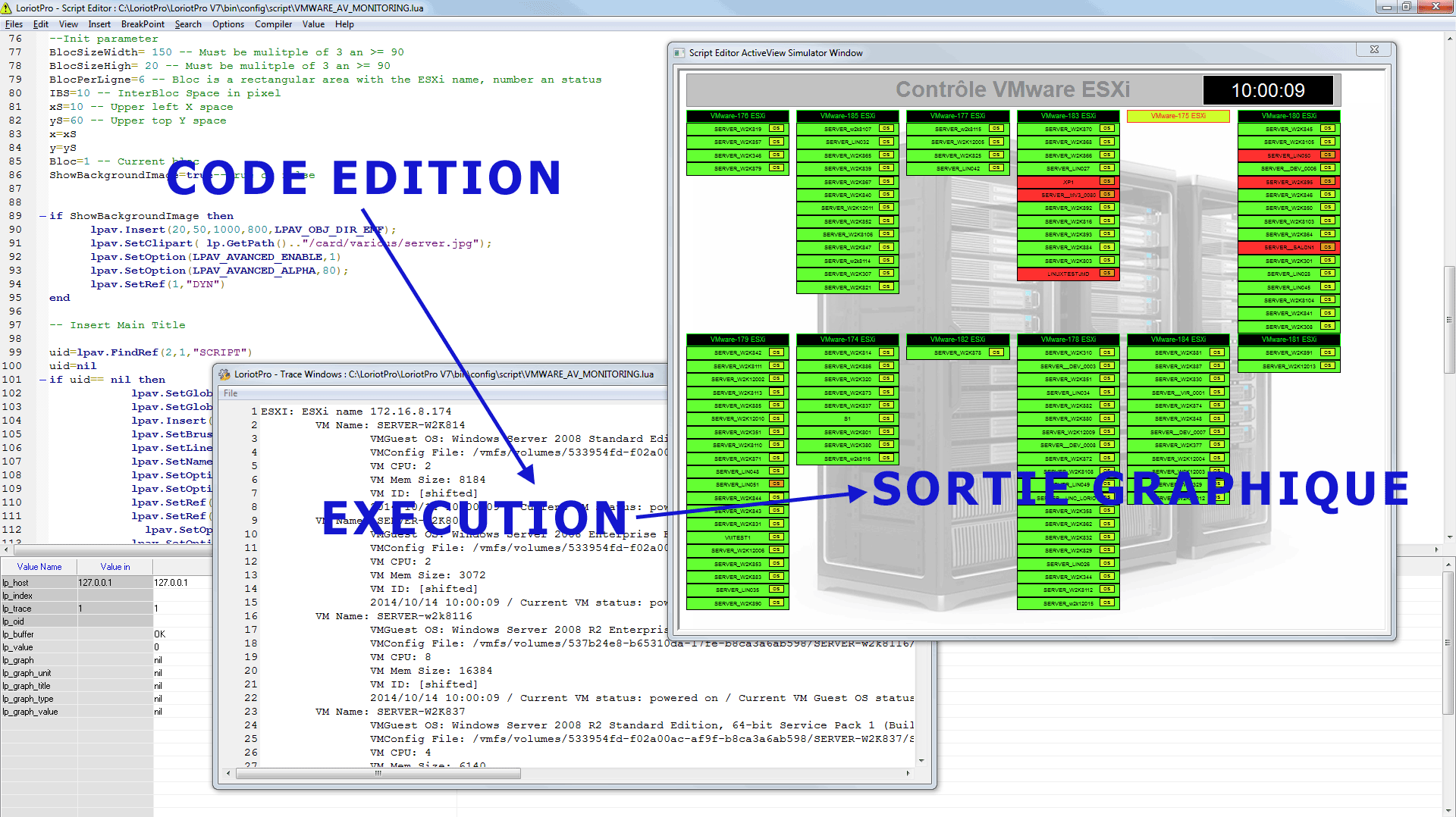Image resolution: width=1456 pixels, height=817 pixels.
Task: Select the lp_graph_value variable row
Action: coord(107,712)
